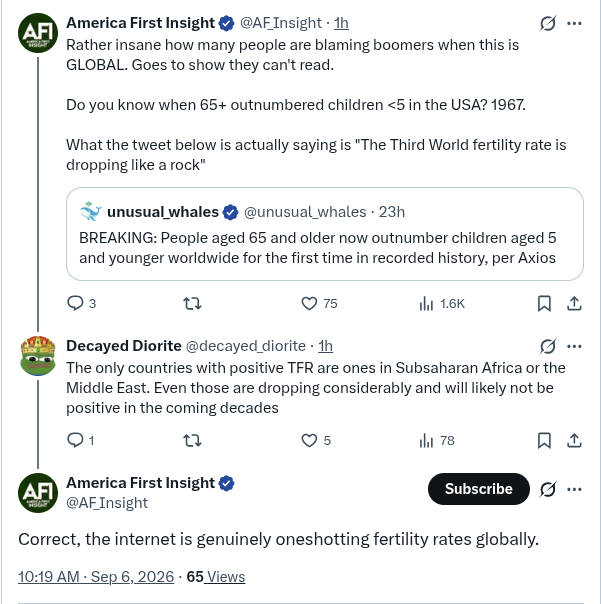Open more options on top tweet
This screenshot has height=604, width=601.
pos(574,23)
